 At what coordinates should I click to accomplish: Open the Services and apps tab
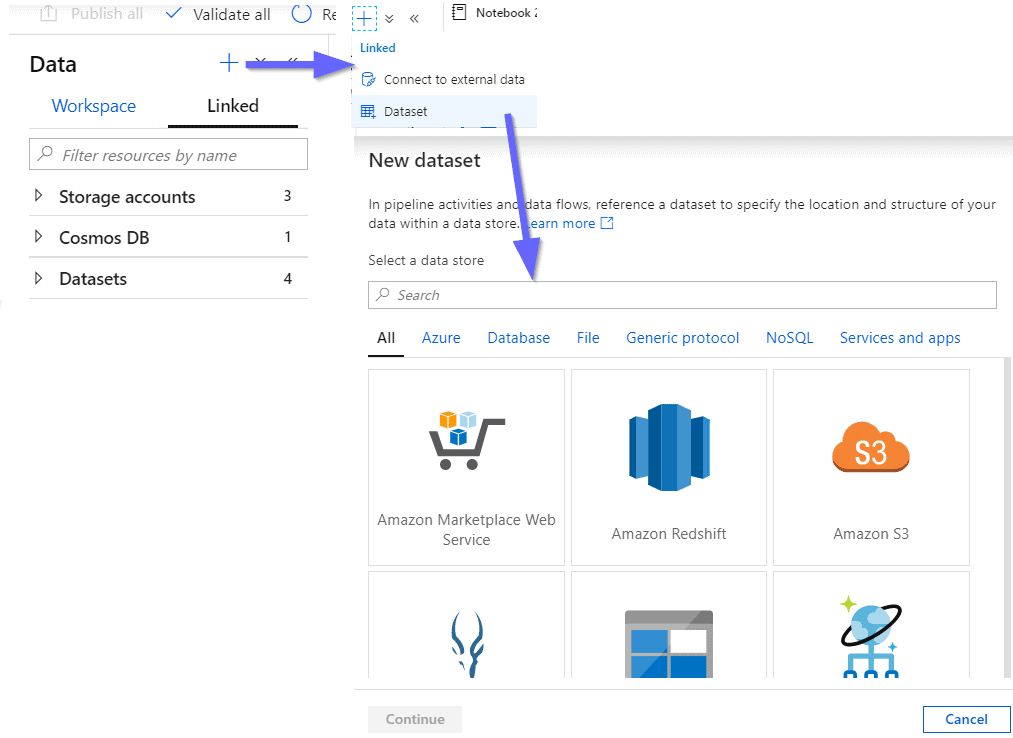[x=900, y=338]
